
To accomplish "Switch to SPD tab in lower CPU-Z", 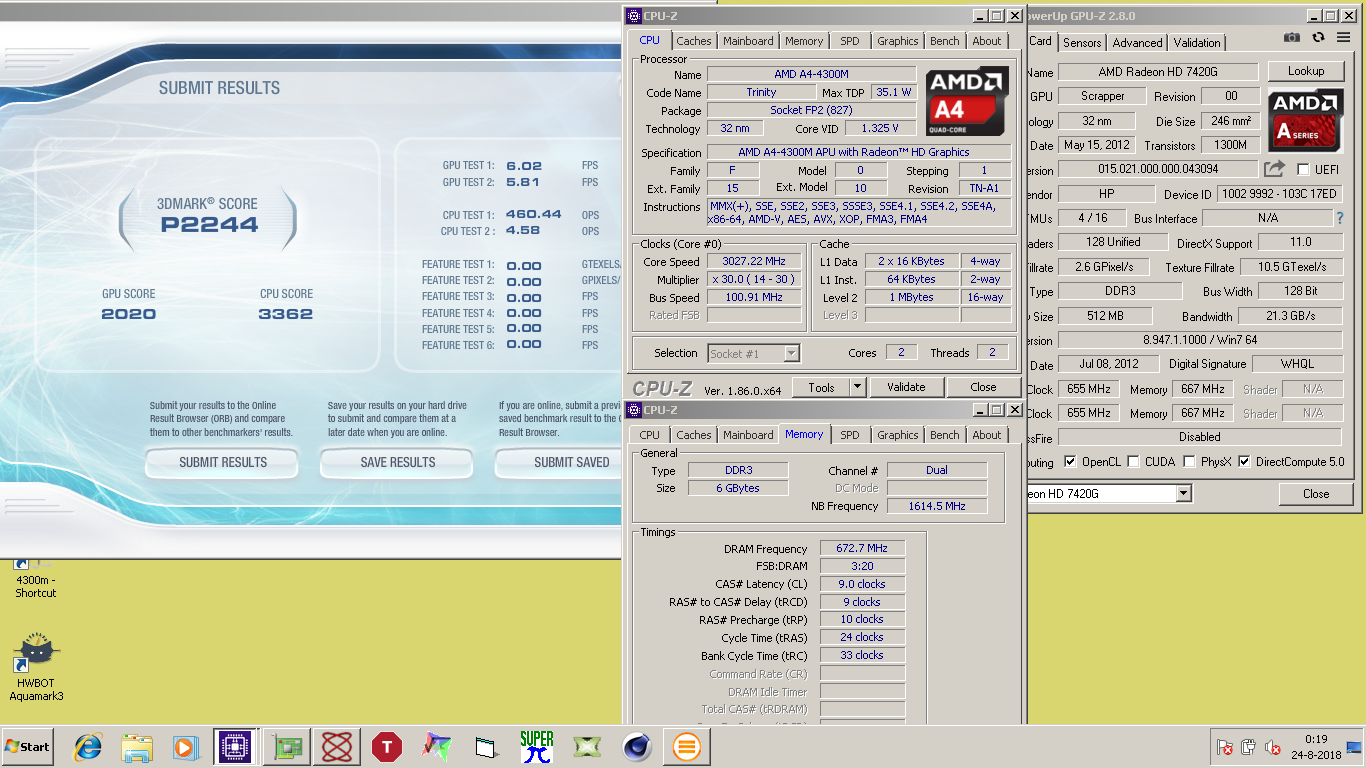I will pos(849,435).
